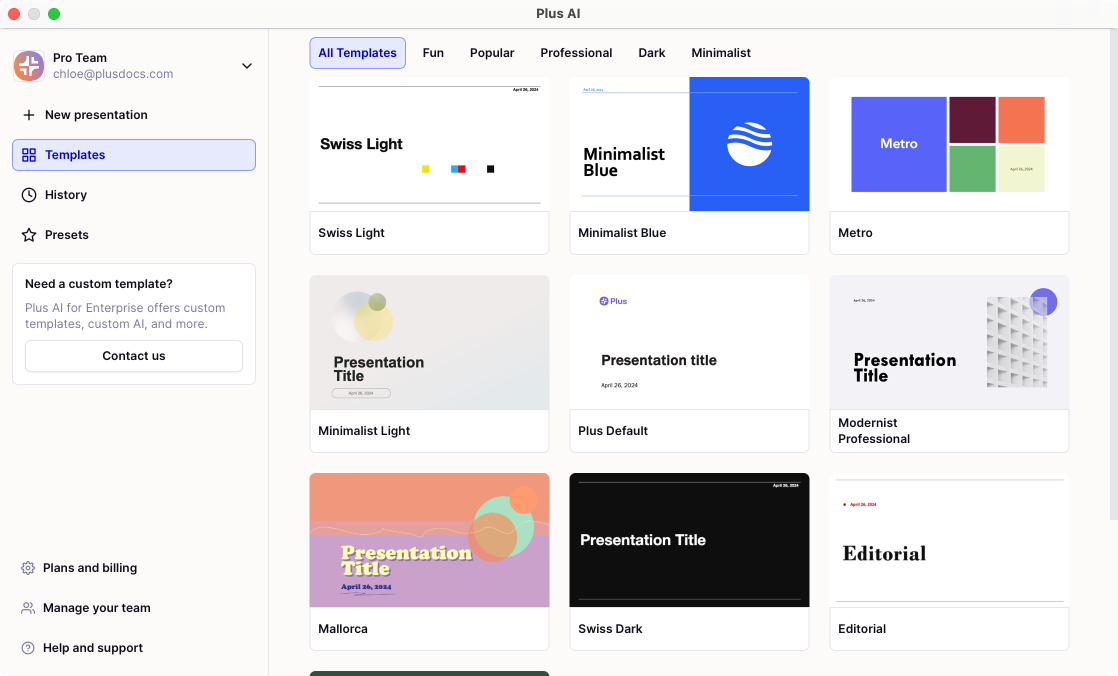Image resolution: width=1118 pixels, height=676 pixels.
Task: Go to the History label
Action: [66, 195]
